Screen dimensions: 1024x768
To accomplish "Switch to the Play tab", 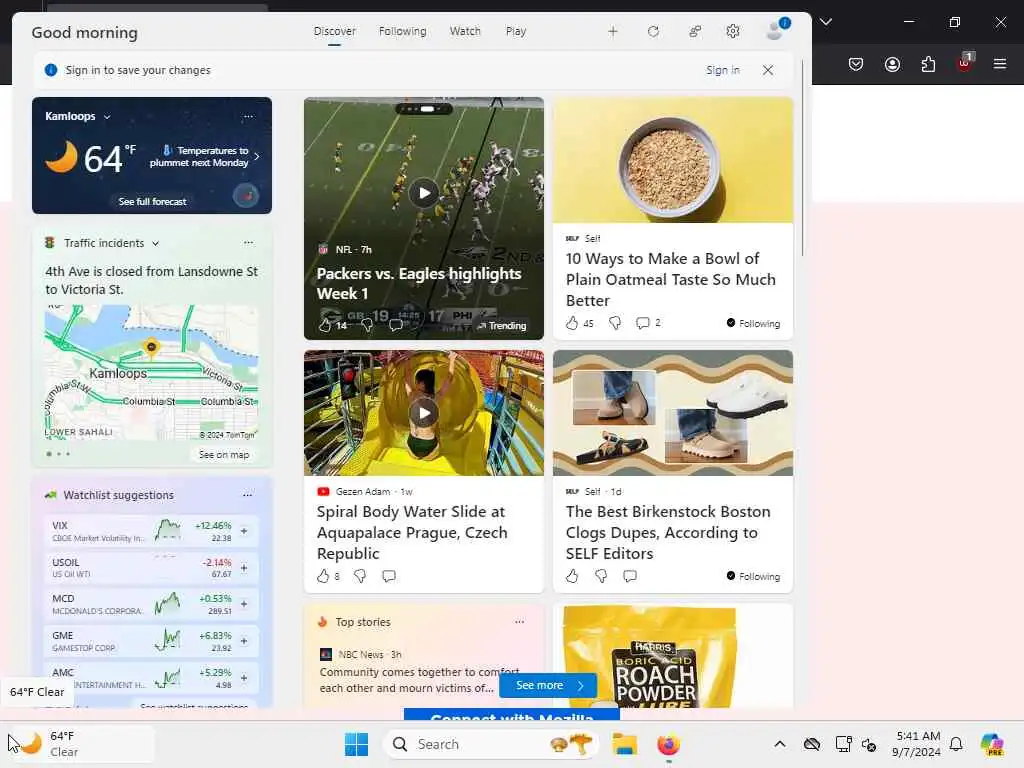I will click(x=515, y=31).
